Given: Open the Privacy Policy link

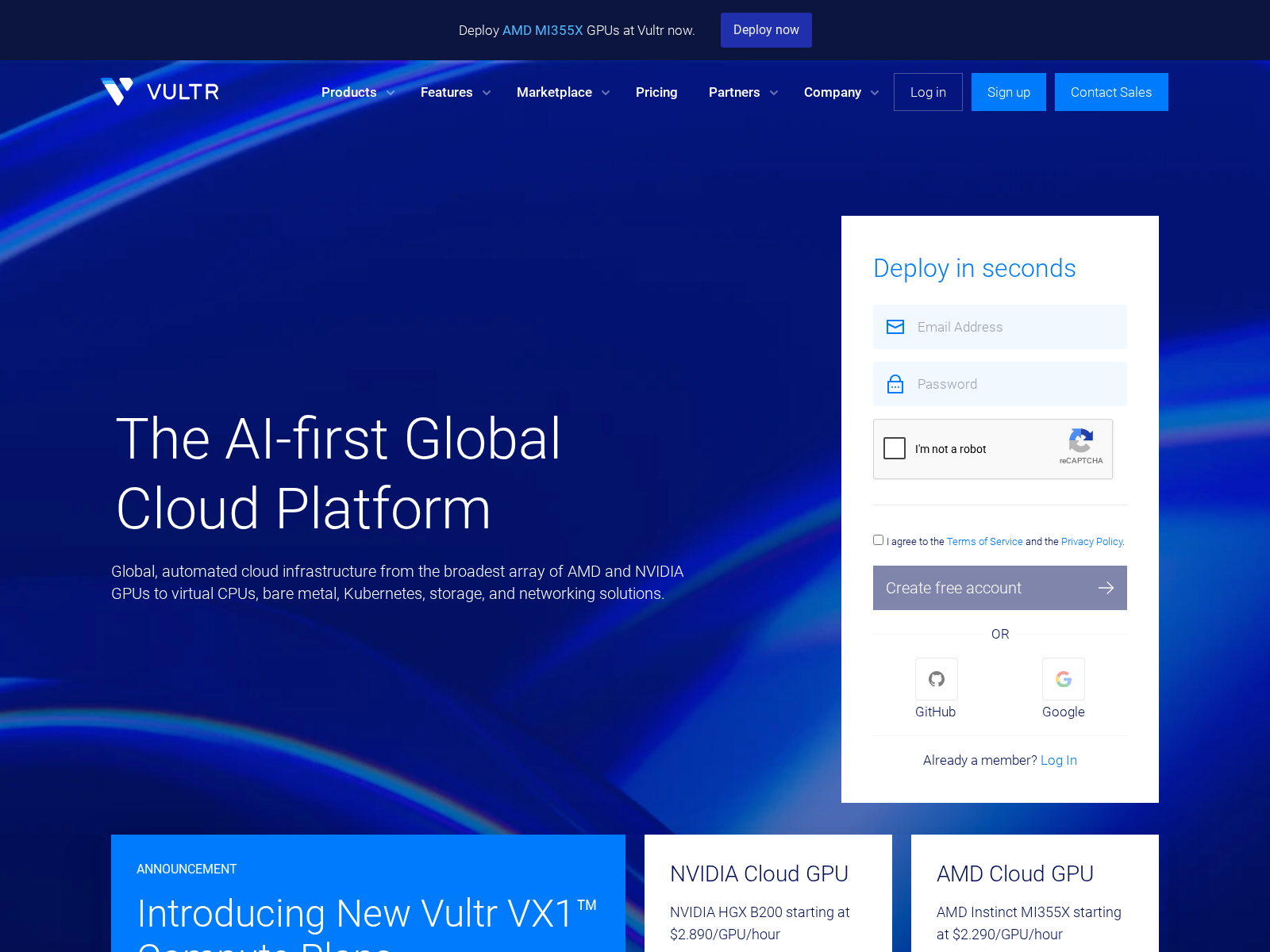Looking at the screenshot, I should tap(1091, 542).
